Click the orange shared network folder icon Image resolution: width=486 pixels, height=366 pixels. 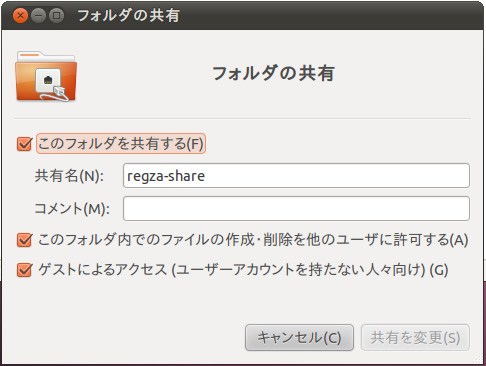point(46,76)
